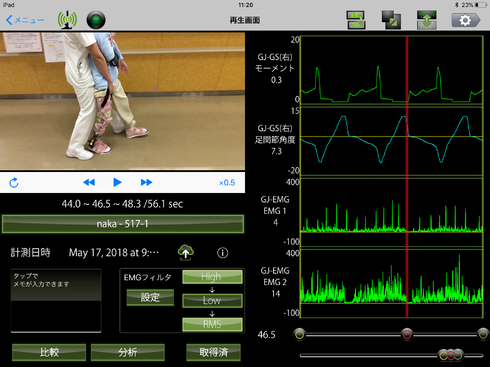Open the EMG filter 設定 button
This screenshot has width=490, height=367.
[x=150, y=297]
